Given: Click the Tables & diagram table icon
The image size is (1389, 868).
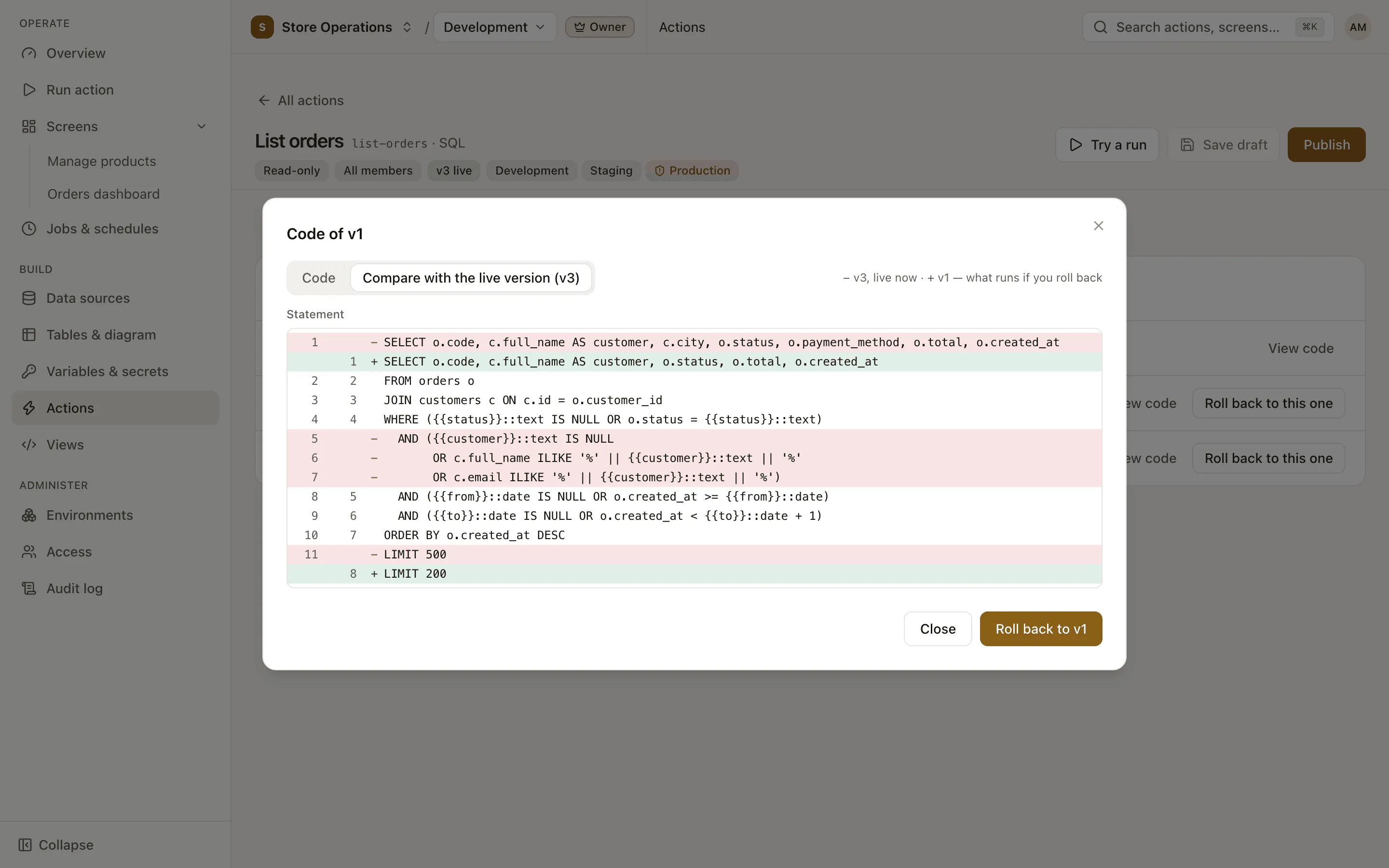Looking at the screenshot, I should coord(29,335).
